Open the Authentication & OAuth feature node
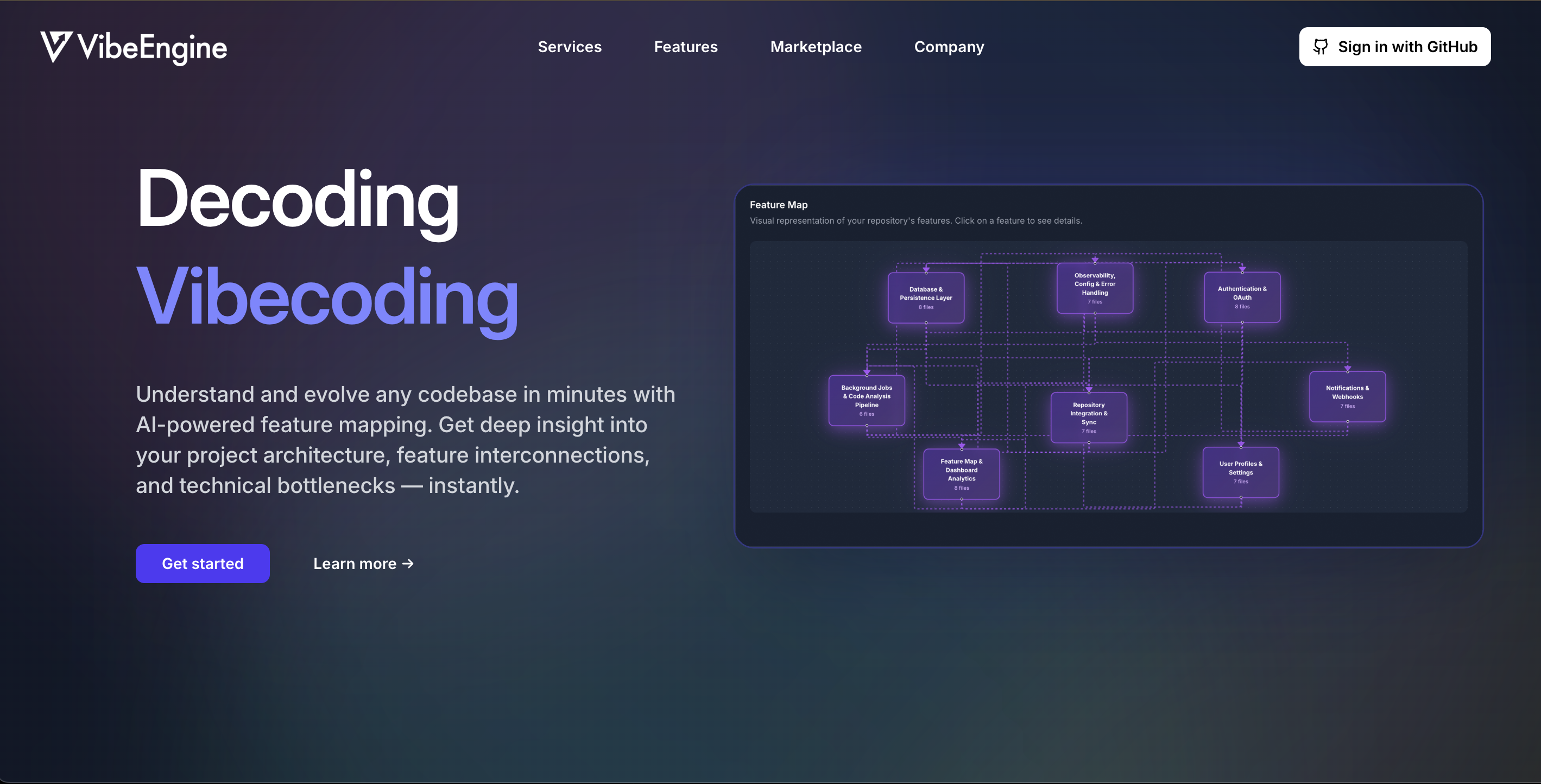1541x784 pixels. [x=1241, y=297]
